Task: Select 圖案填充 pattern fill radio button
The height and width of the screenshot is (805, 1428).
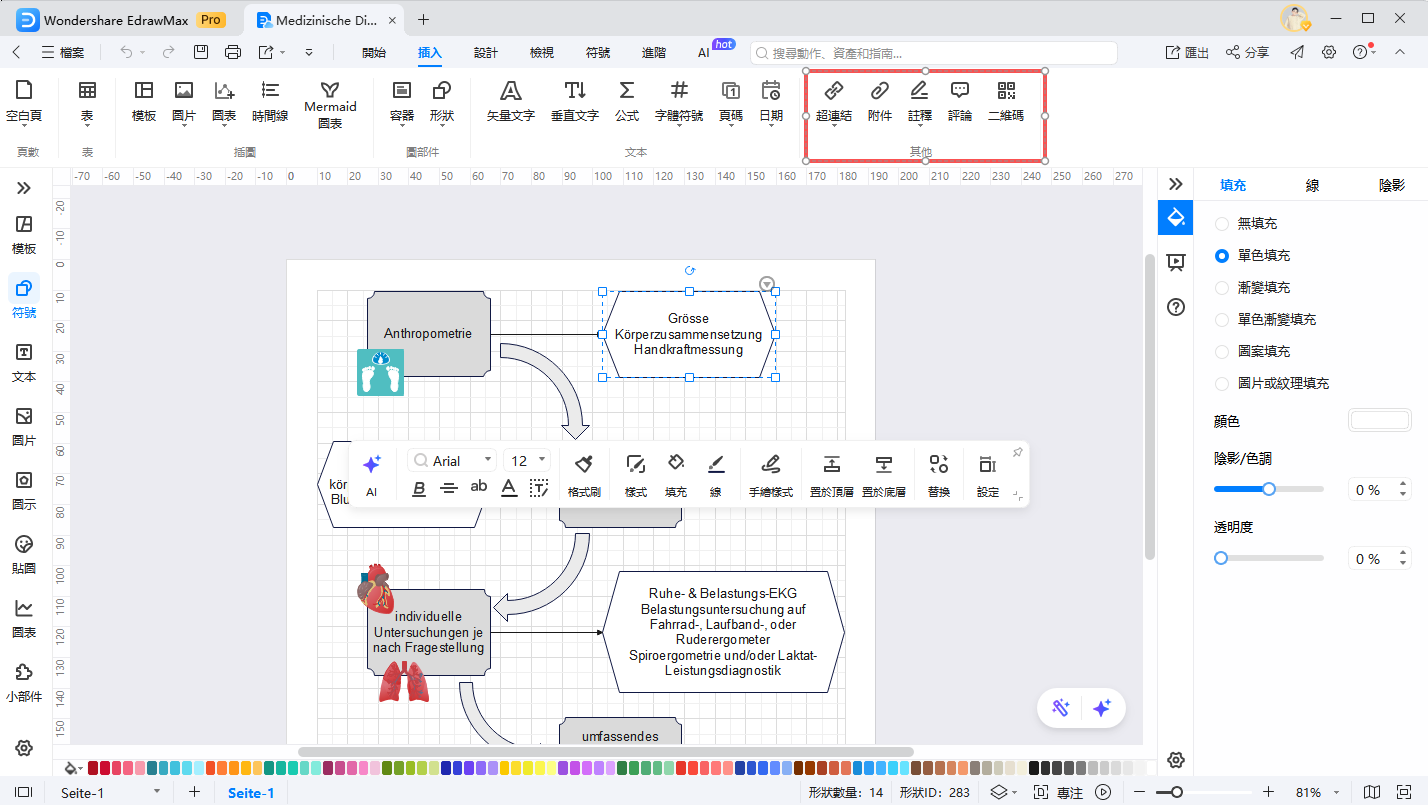Action: coord(1222,352)
